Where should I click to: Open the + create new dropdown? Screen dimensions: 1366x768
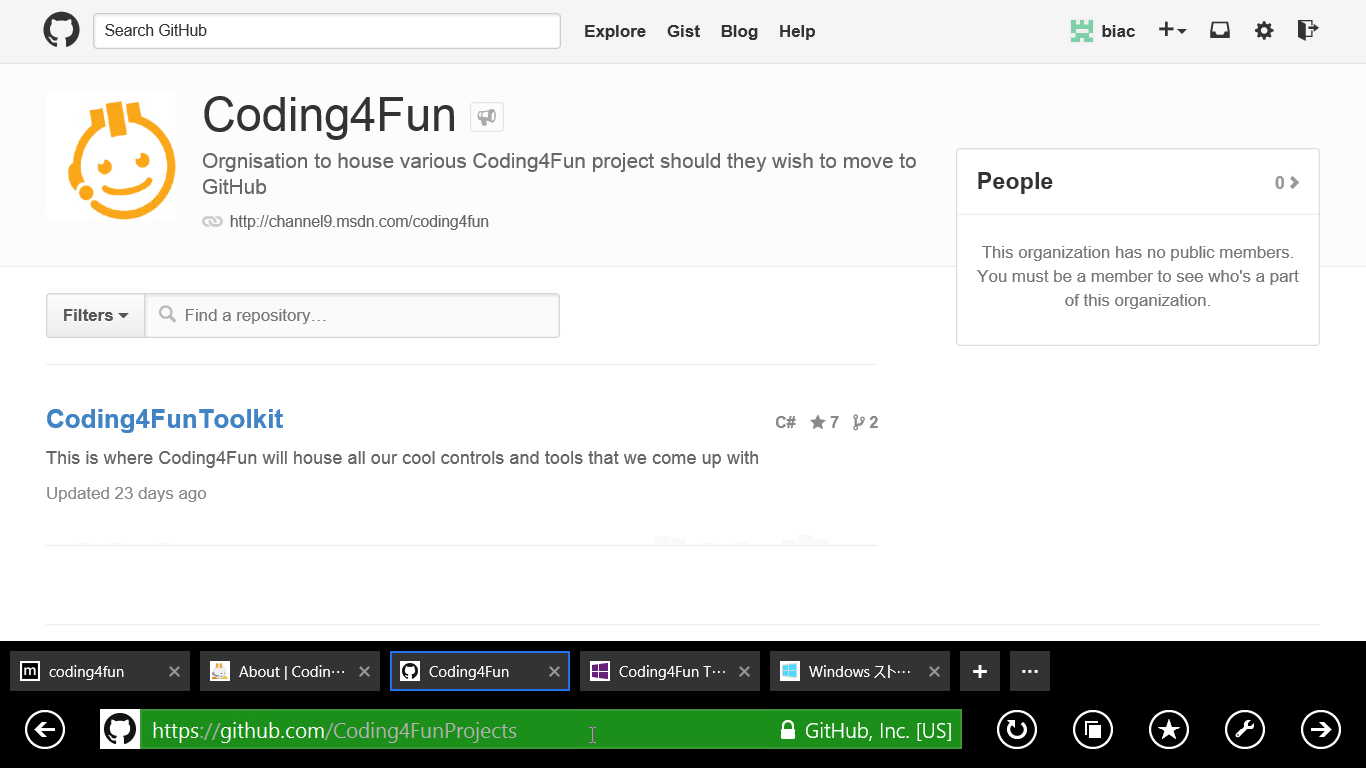(x=1171, y=30)
